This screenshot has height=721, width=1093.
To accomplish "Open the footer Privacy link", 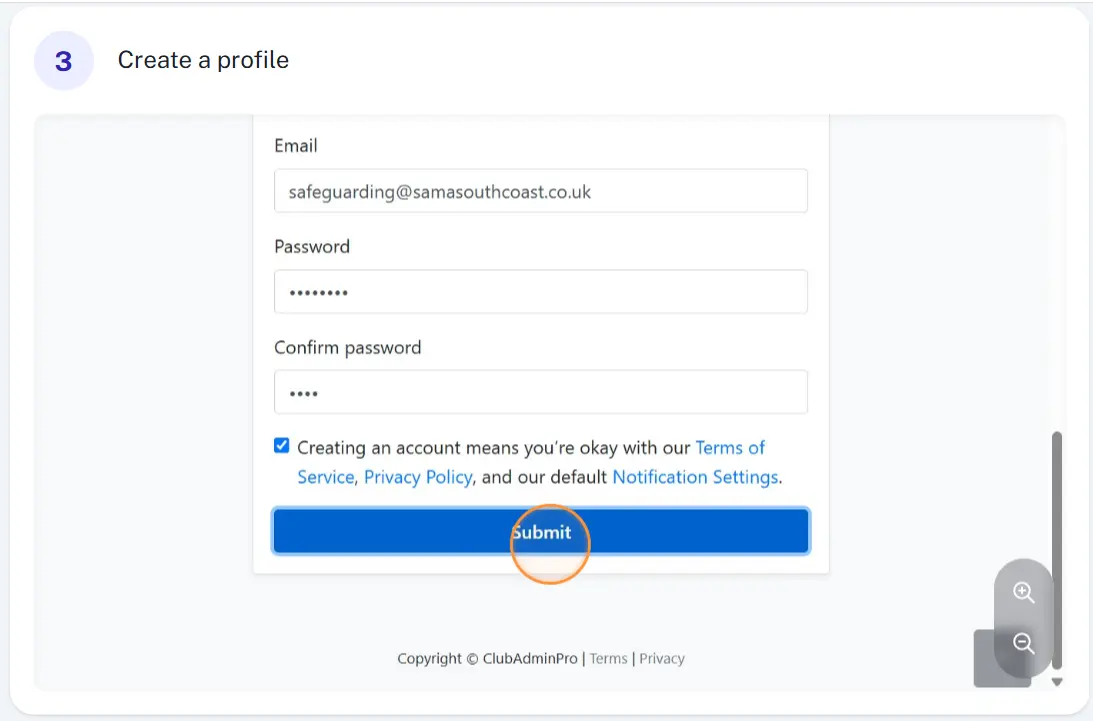I will (x=662, y=658).
